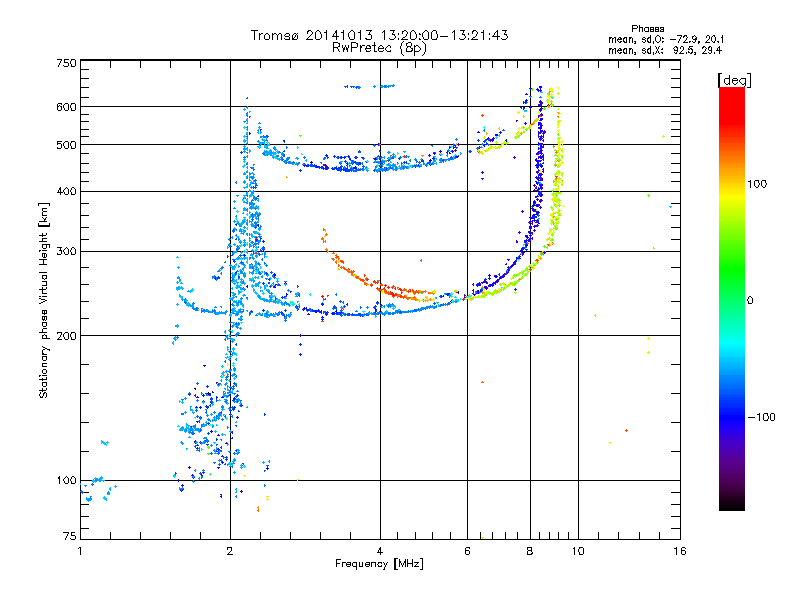The width and height of the screenshot is (800, 600).
Task: Click the '500' y-axis tick label
Action: click(x=67, y=145)
